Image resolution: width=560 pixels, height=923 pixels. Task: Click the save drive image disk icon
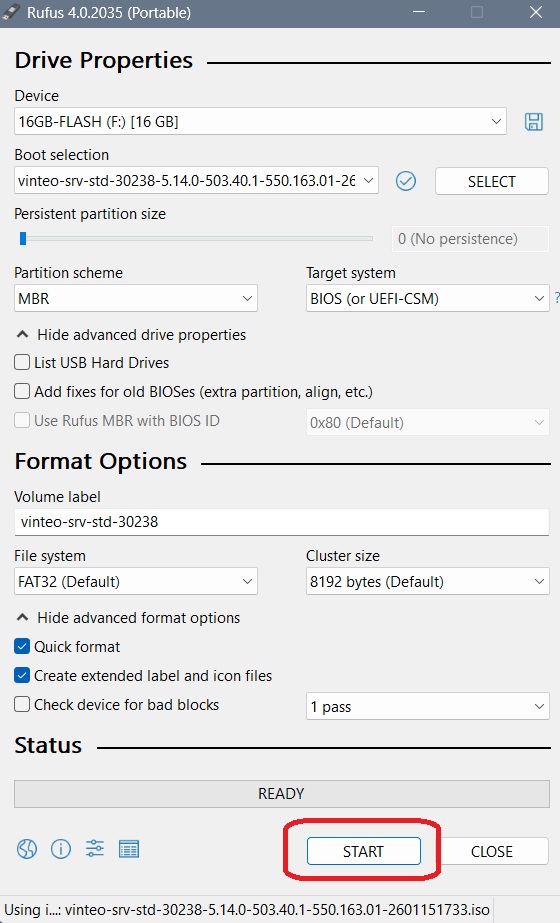534,122
